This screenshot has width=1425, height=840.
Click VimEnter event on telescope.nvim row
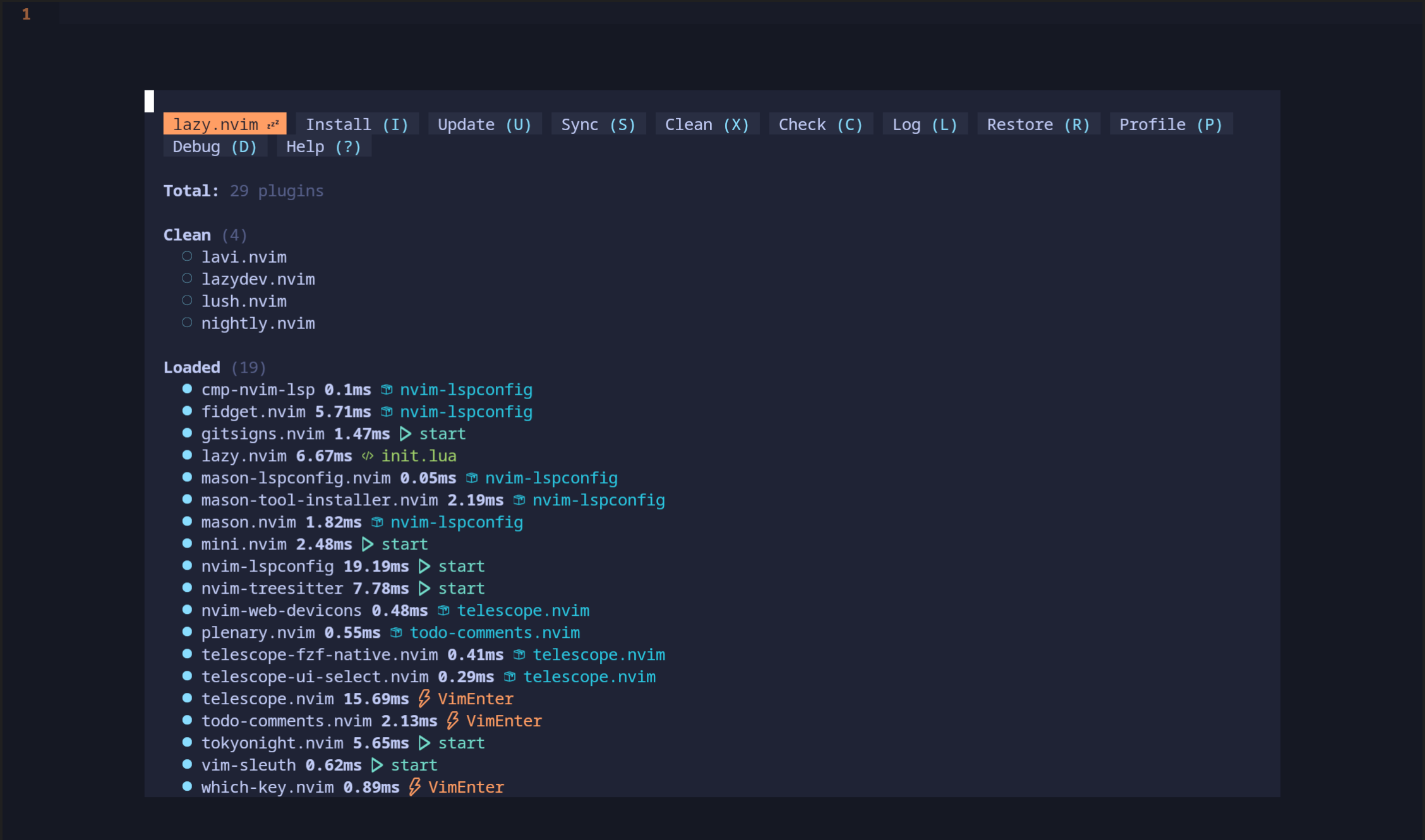tap(476, 699)
